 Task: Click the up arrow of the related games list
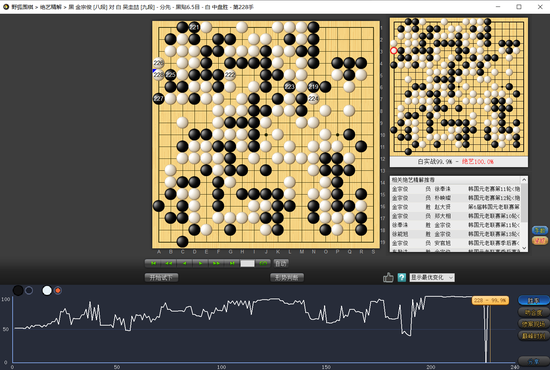point(524,180)
